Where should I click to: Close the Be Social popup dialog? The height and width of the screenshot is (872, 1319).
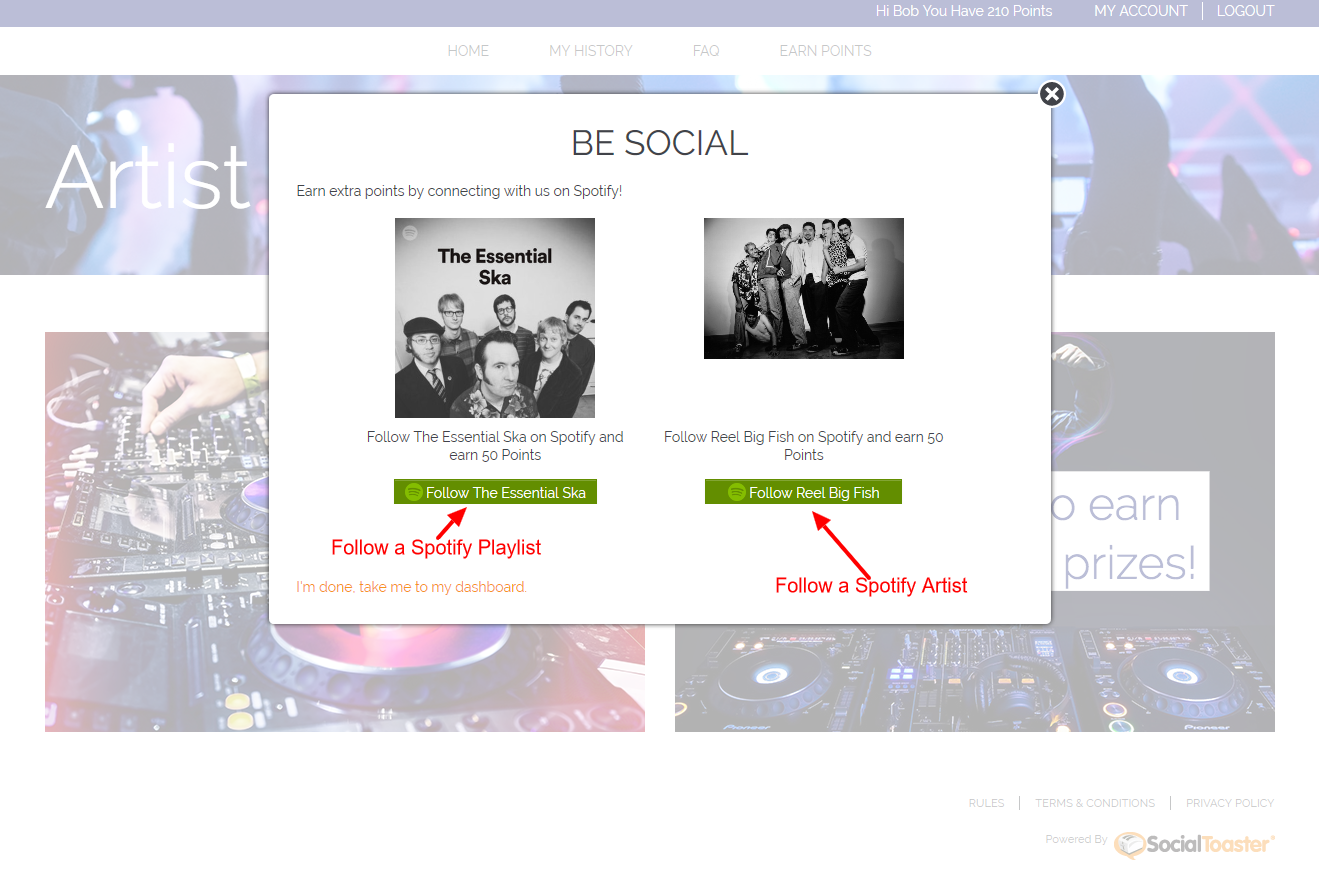[x=1051, y=94]
